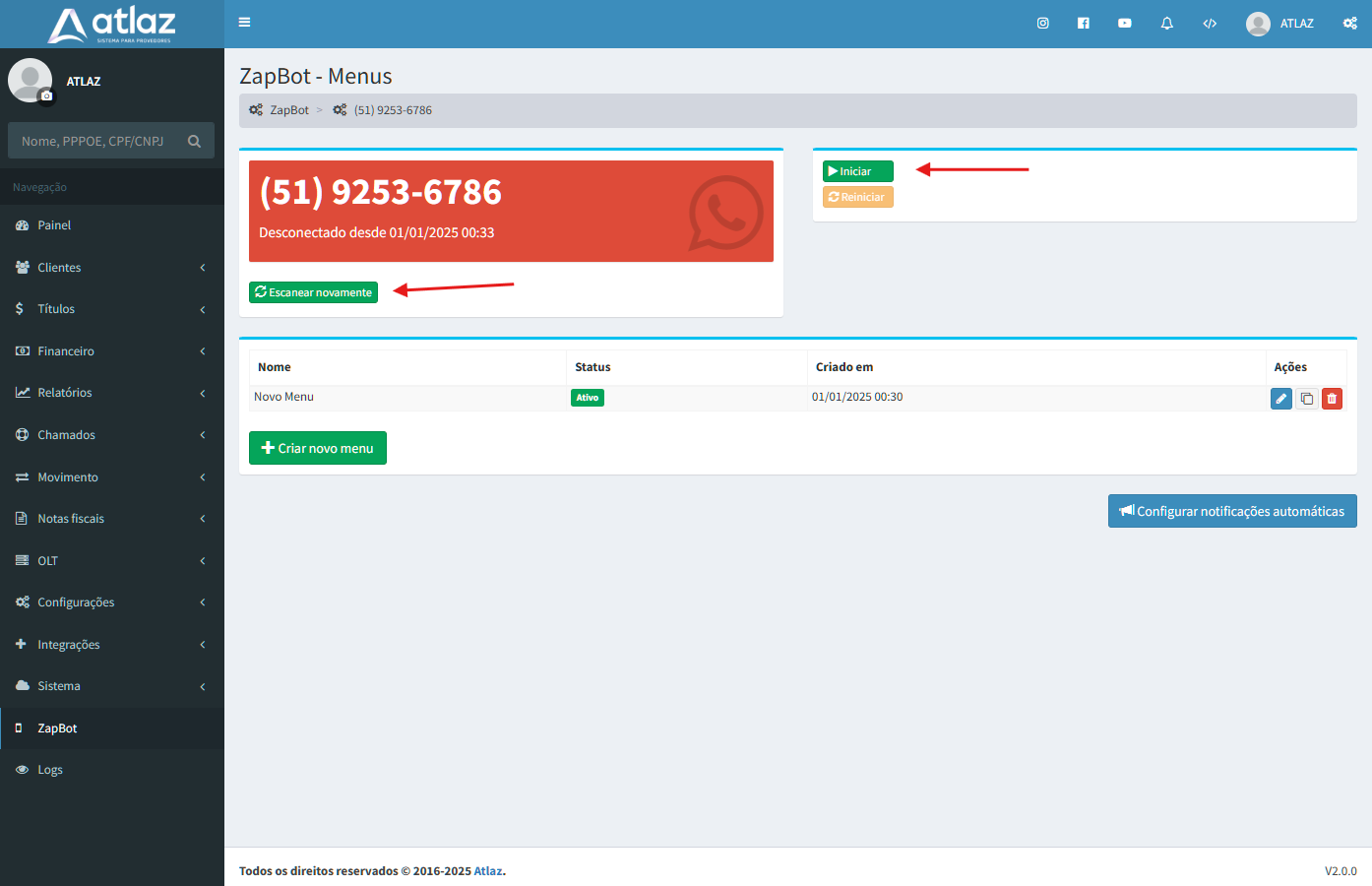Expand the Configurações sidebar chevron
This screenshot has width=1372, height=886.
click(x=203, y=602)
